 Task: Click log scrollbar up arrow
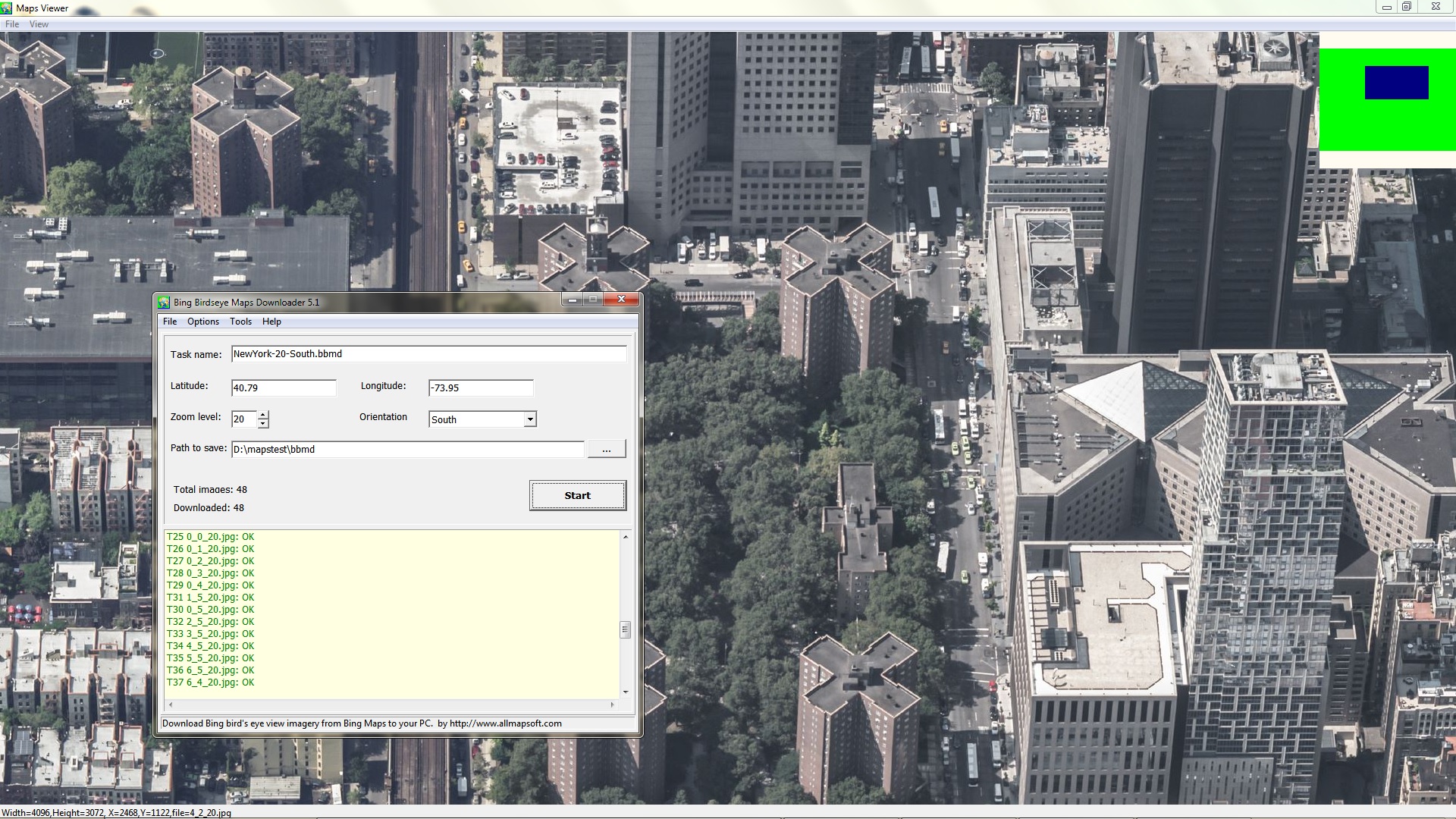coord(626,537)
